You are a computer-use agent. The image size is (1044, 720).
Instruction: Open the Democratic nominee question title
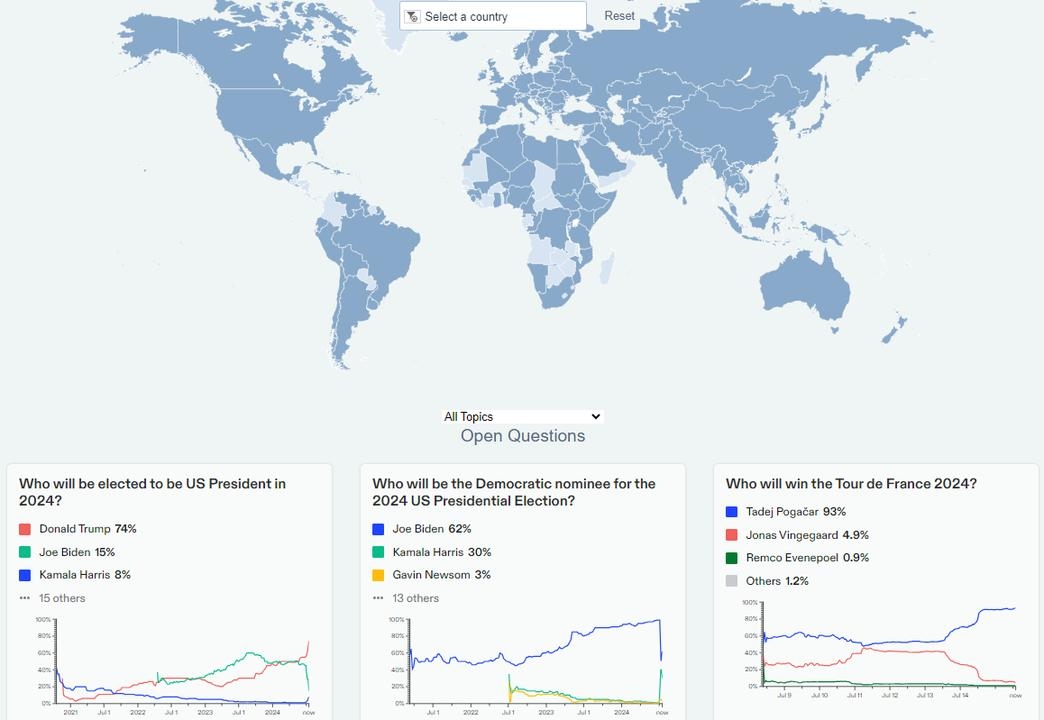513,492
